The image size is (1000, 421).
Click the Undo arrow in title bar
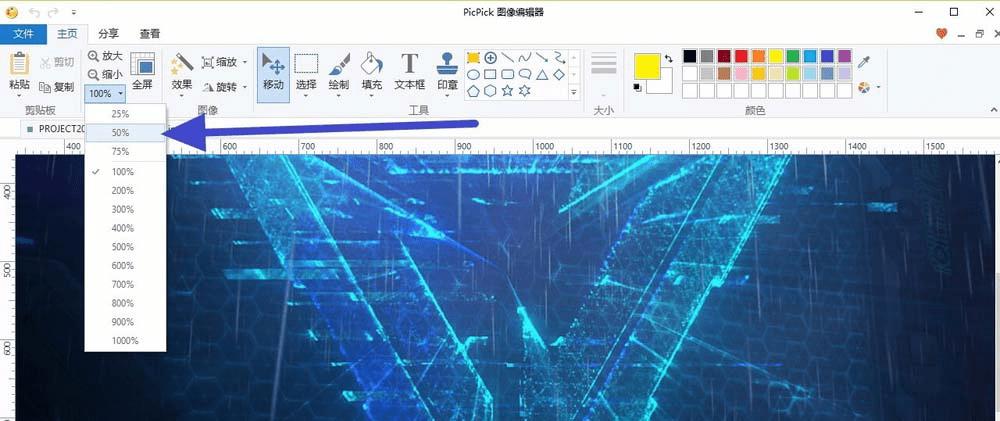[34, 12]
